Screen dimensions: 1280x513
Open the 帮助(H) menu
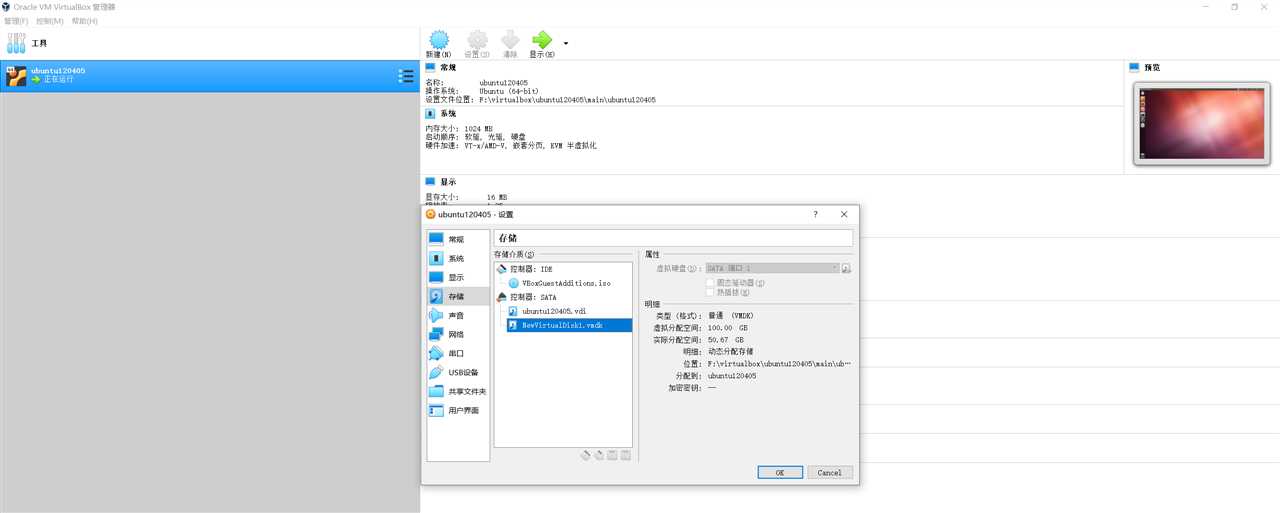84,21
